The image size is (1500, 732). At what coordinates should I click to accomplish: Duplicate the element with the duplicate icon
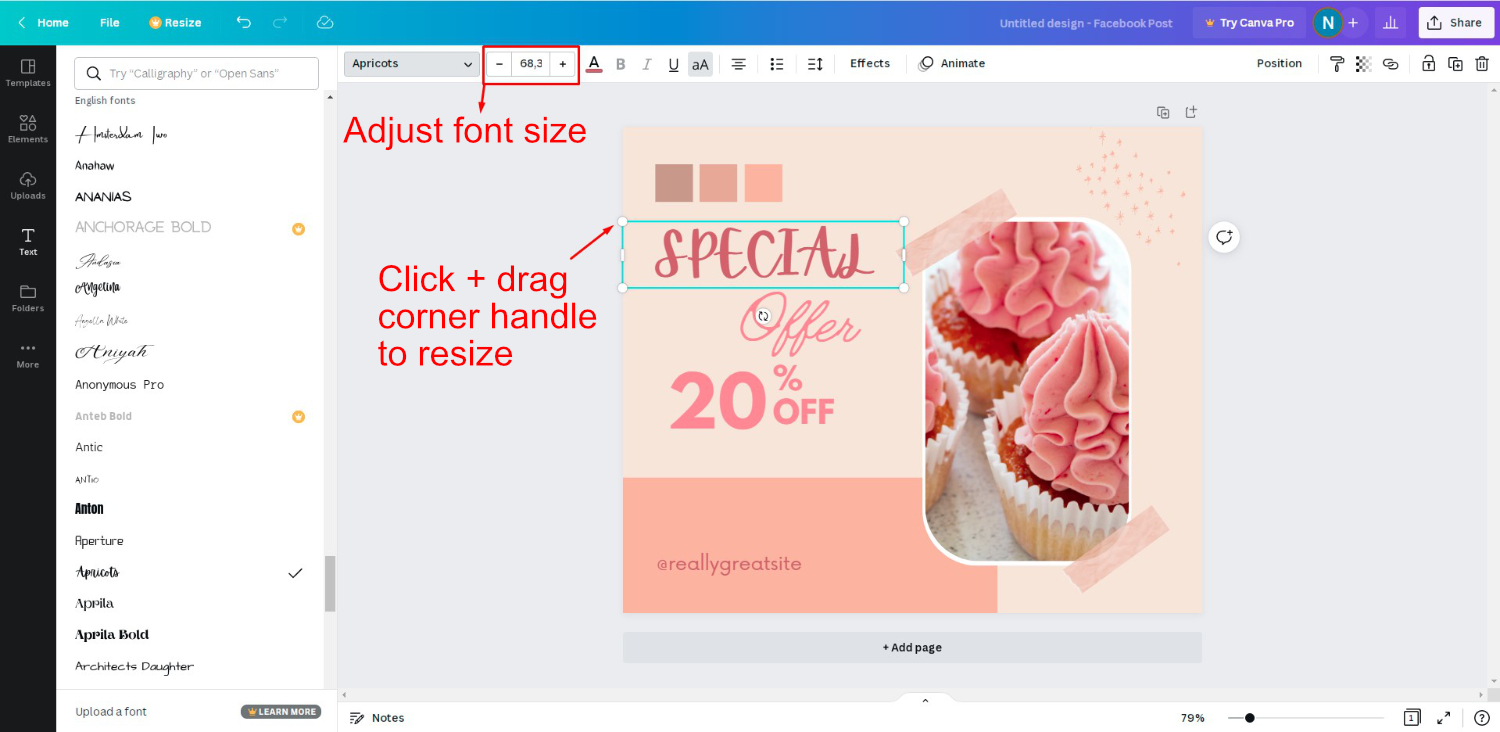point(1455,63)
